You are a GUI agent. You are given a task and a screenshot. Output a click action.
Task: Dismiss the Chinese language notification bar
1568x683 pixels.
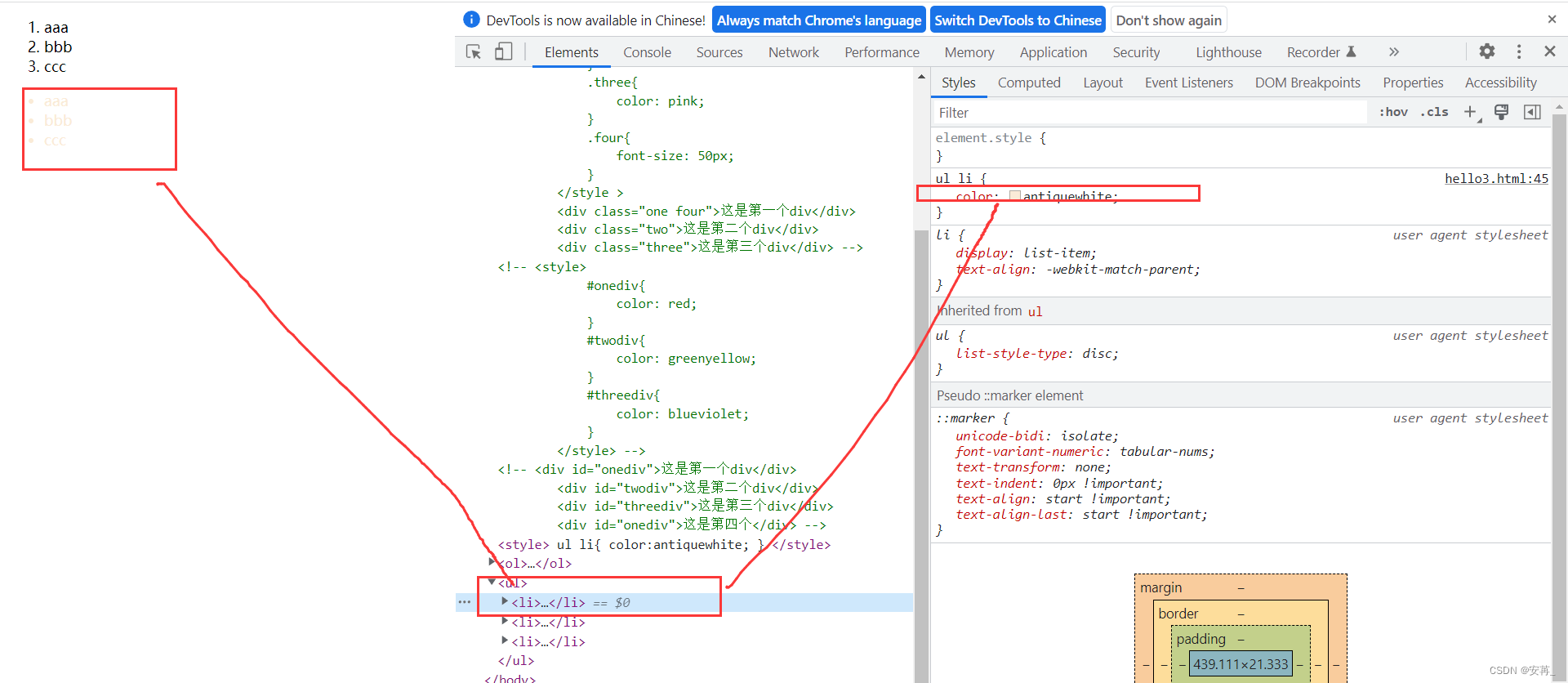click(x=1552, y=20)
